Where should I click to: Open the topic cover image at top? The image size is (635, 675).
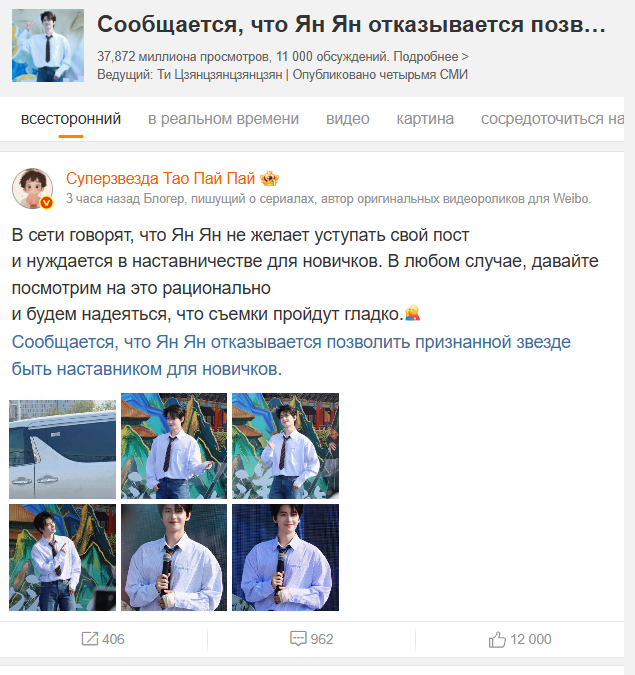point(48,46)
